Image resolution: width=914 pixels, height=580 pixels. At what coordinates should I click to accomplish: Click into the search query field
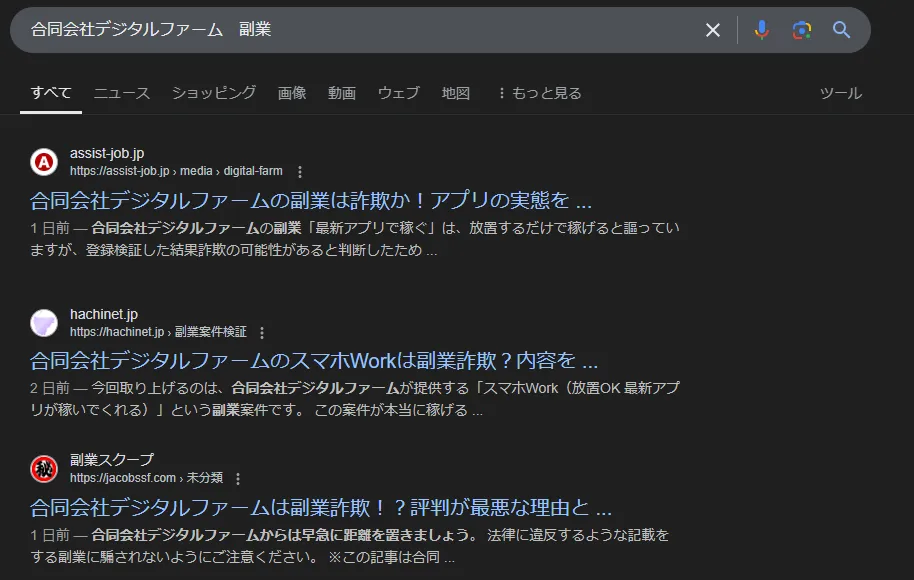coord(361,29)
